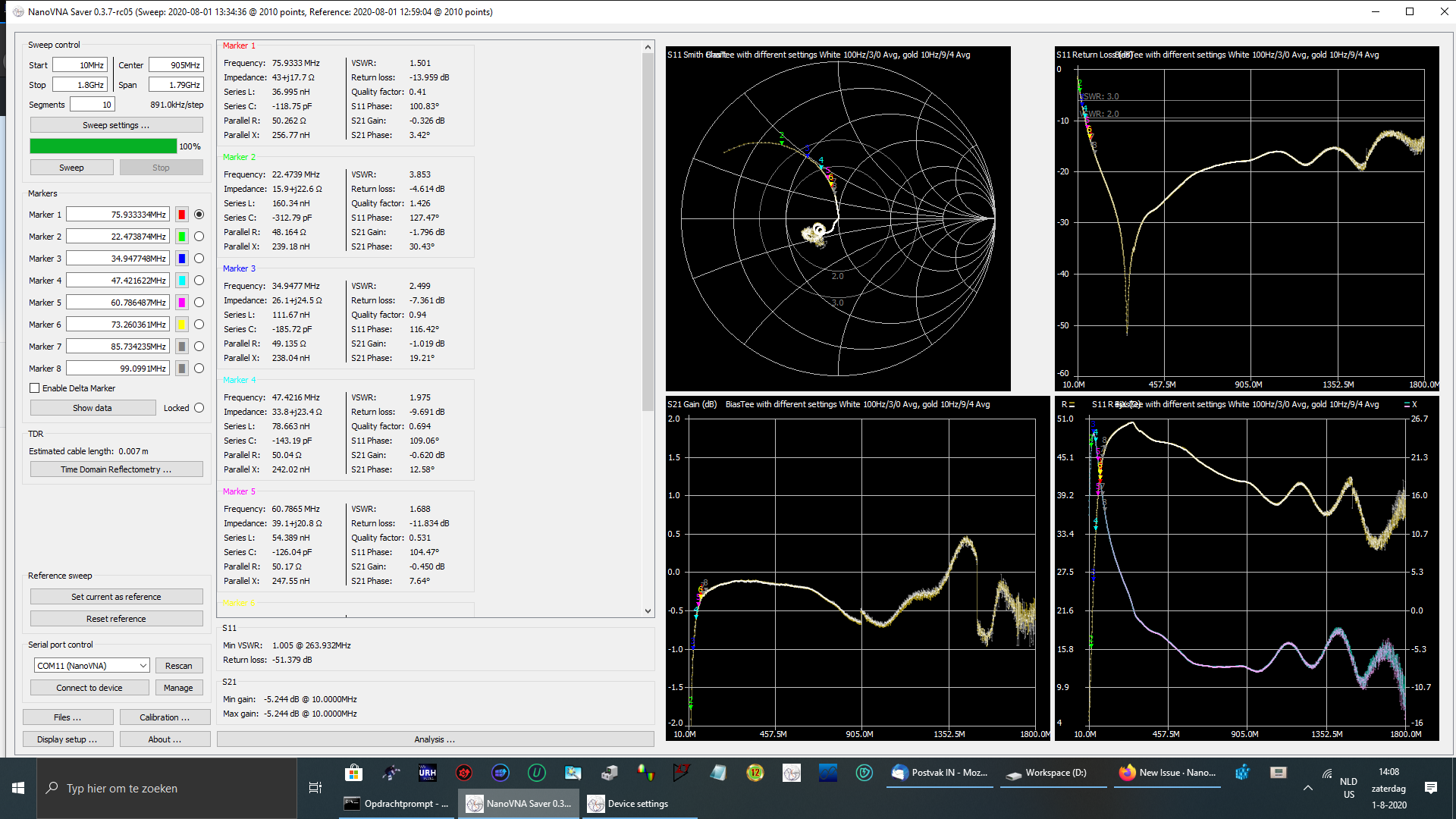This screenshot has height=819, width=1456.
Task: Open Thunderbird Postvak IN window
Action: (940, 773)
